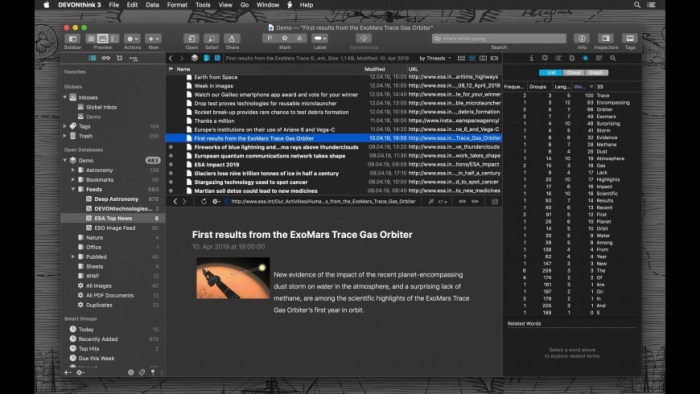
Task: Click the Mars orbiter article thumbnail
Action: pos(233,278)
